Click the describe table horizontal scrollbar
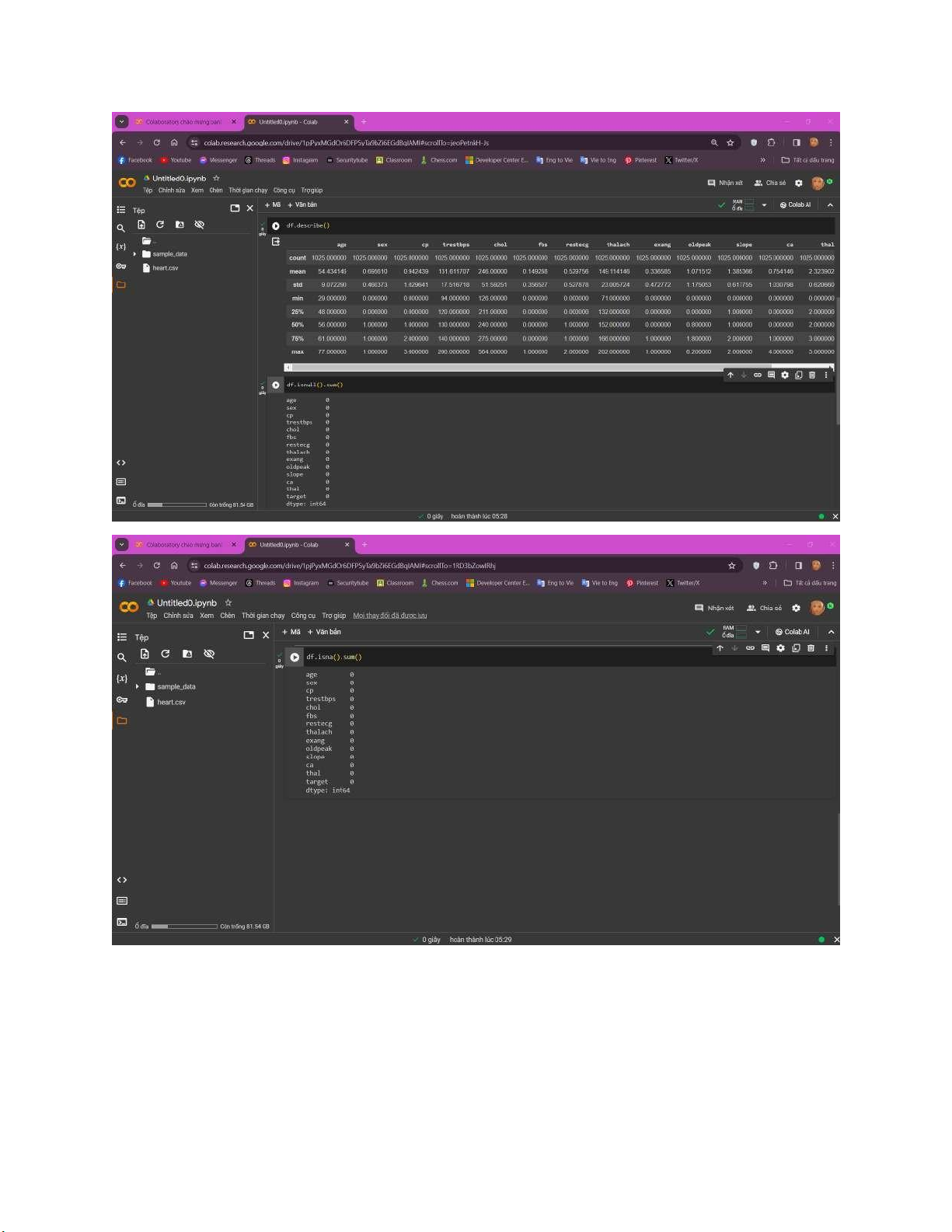 [544, 367]
